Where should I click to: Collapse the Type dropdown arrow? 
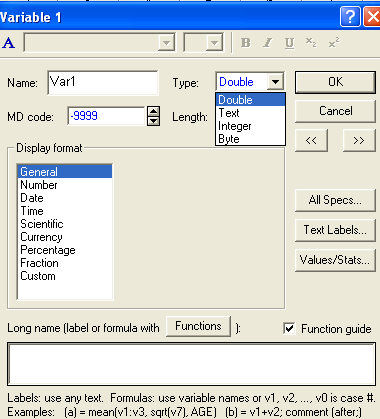coord(275,82)
